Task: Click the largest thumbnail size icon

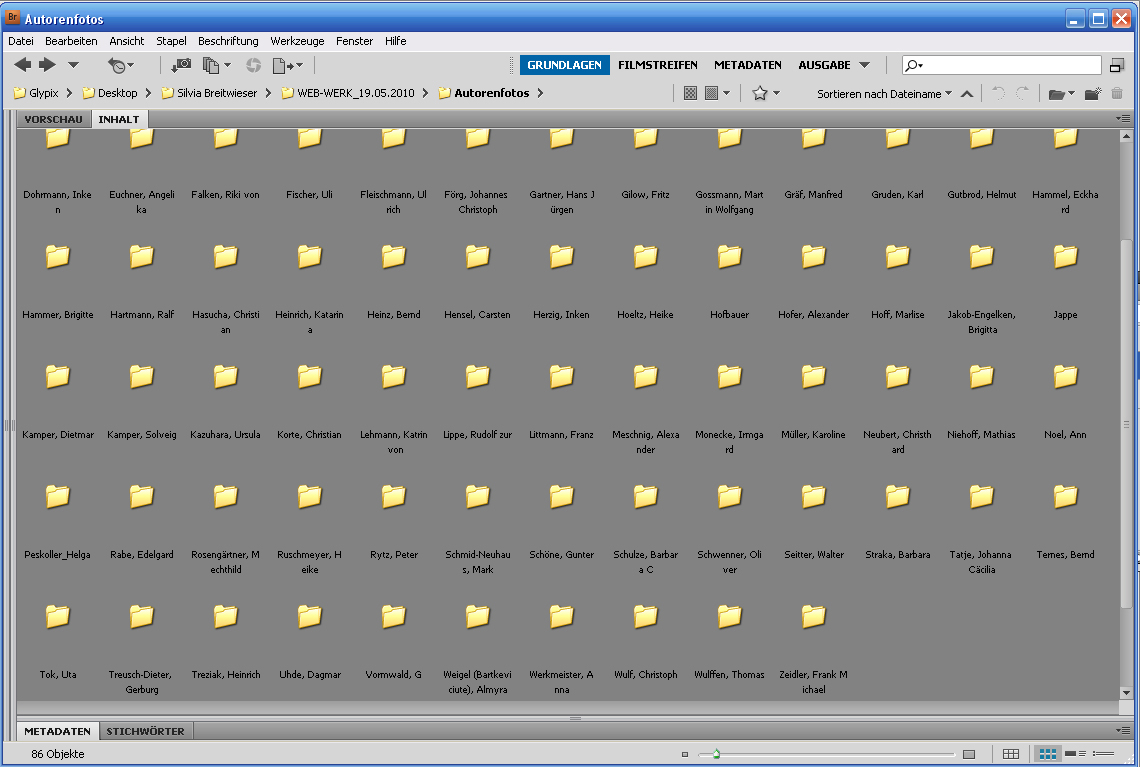Action: click(x=968, y=754)
